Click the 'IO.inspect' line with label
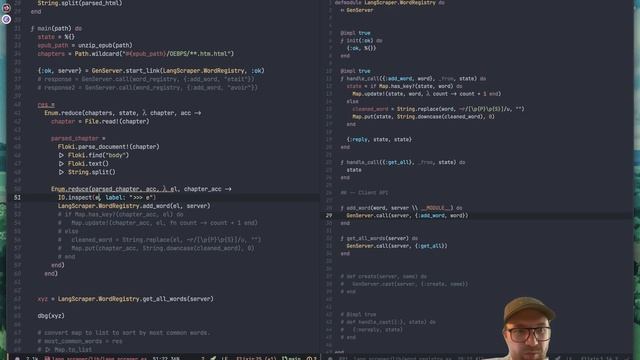This screenshot has width=640, height=360. click(107, 198)
